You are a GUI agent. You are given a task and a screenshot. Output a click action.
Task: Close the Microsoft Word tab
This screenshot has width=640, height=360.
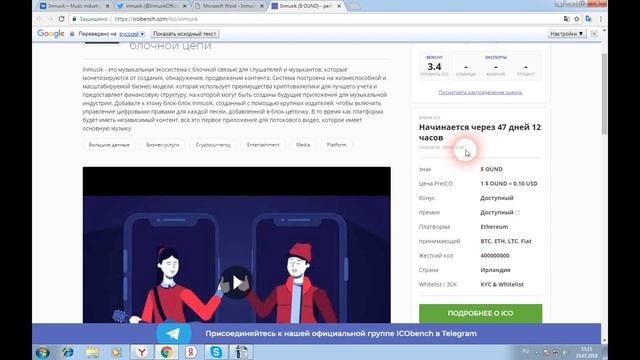pyautogui.click(x=262, y=6)
